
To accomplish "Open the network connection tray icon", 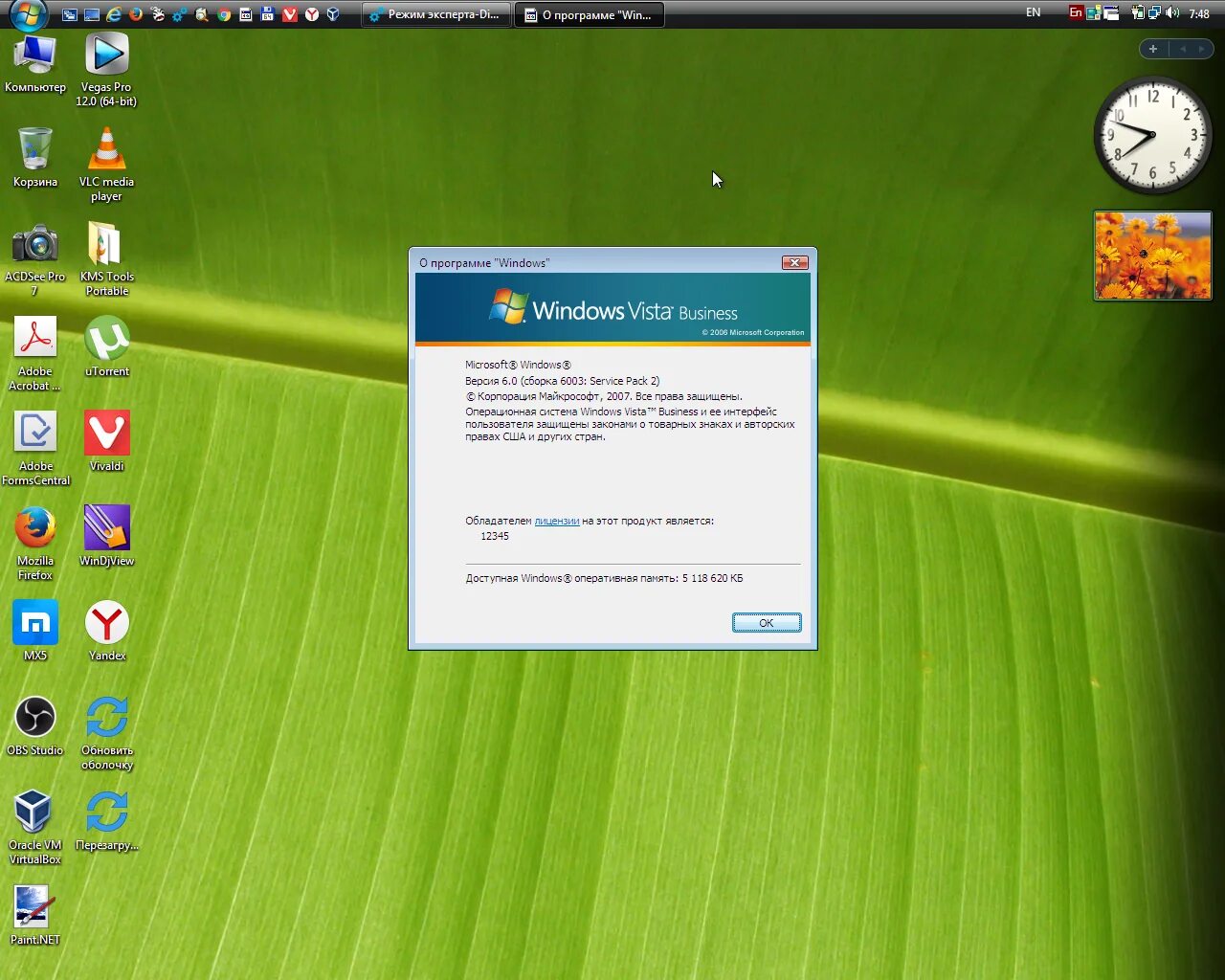I will tap(1154, 12).
